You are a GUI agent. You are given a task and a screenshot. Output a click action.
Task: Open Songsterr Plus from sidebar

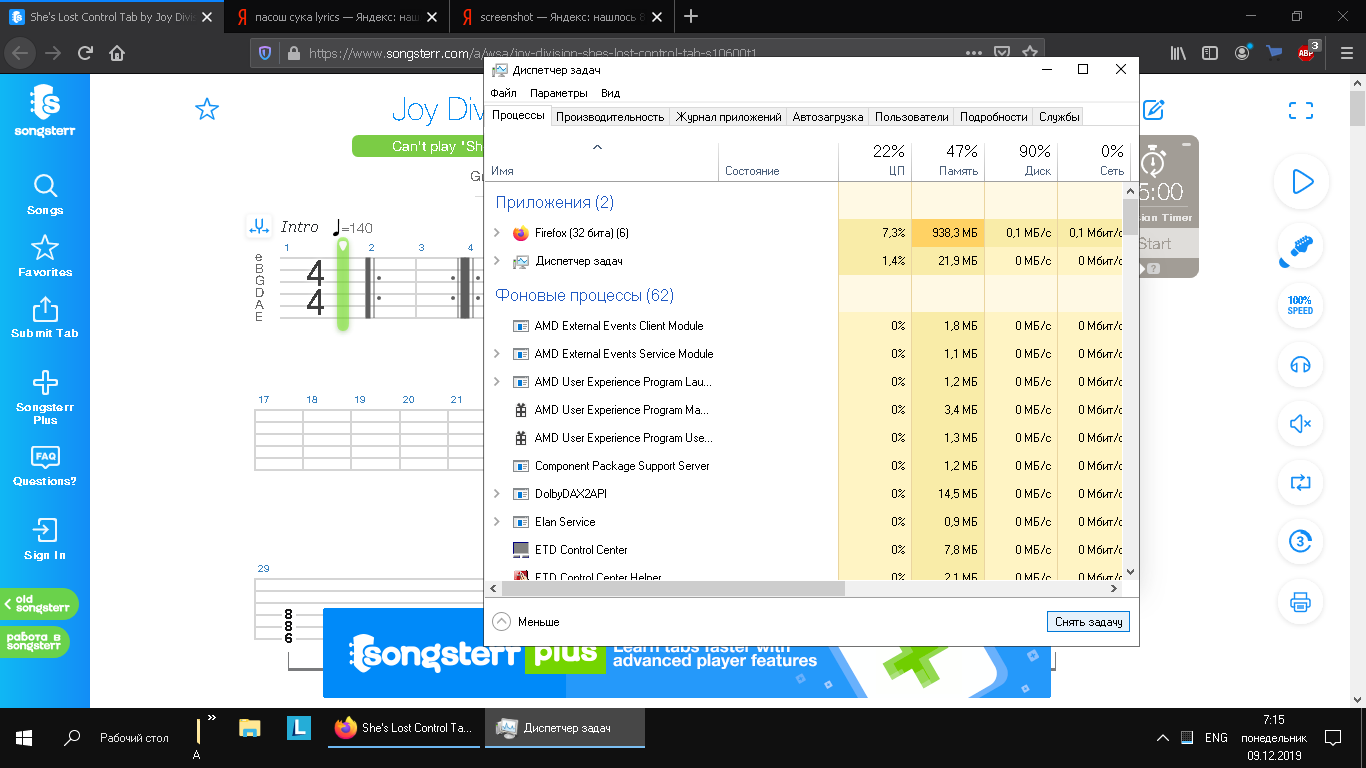click(45, 398)
